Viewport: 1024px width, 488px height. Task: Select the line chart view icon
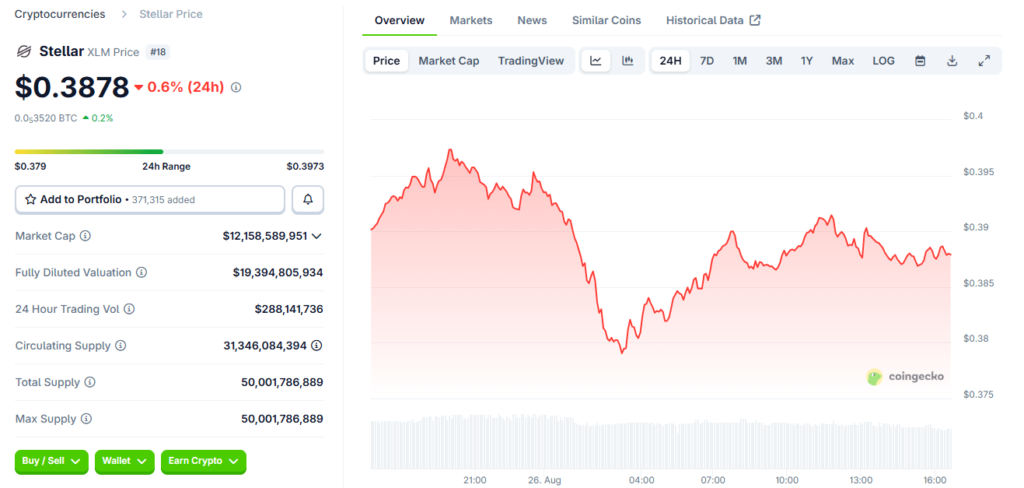(596, 61)
